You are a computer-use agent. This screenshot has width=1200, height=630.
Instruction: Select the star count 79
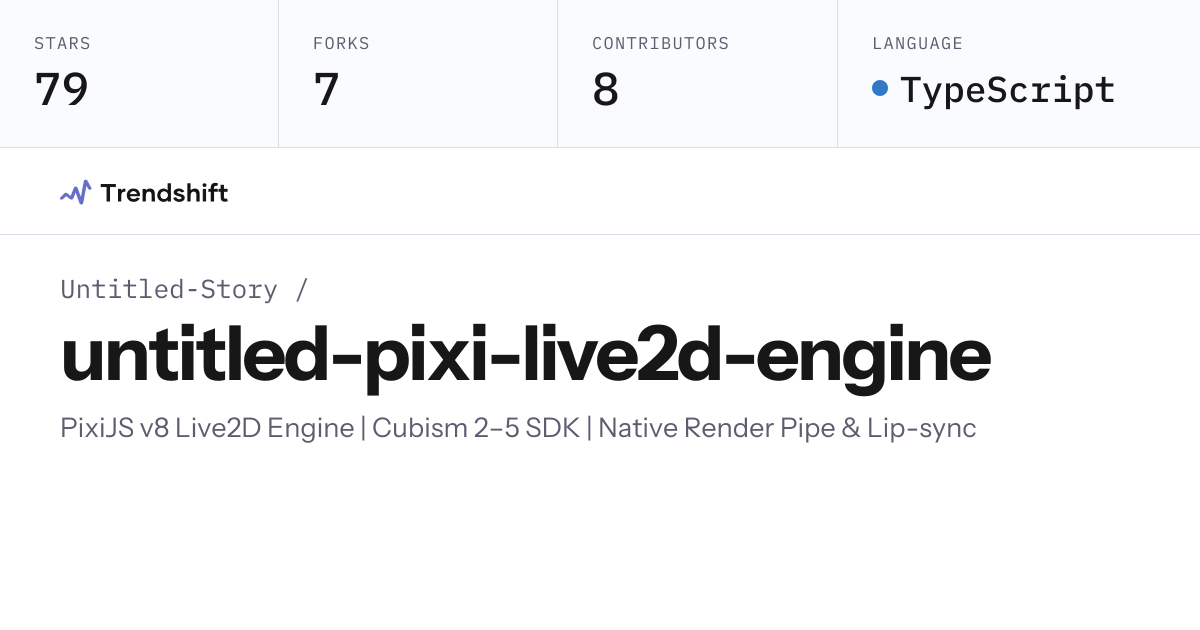(61, 89)
